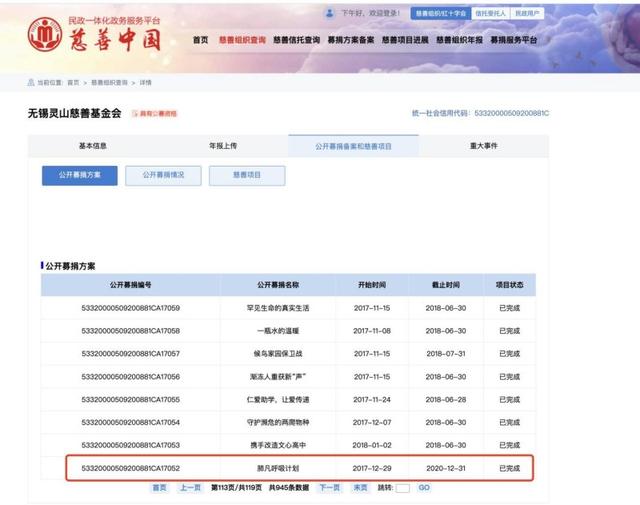Click record number ending in CA17055
The height and width of the screenshot is (505, 640).
pyautogui.click(x=131, y=399)
